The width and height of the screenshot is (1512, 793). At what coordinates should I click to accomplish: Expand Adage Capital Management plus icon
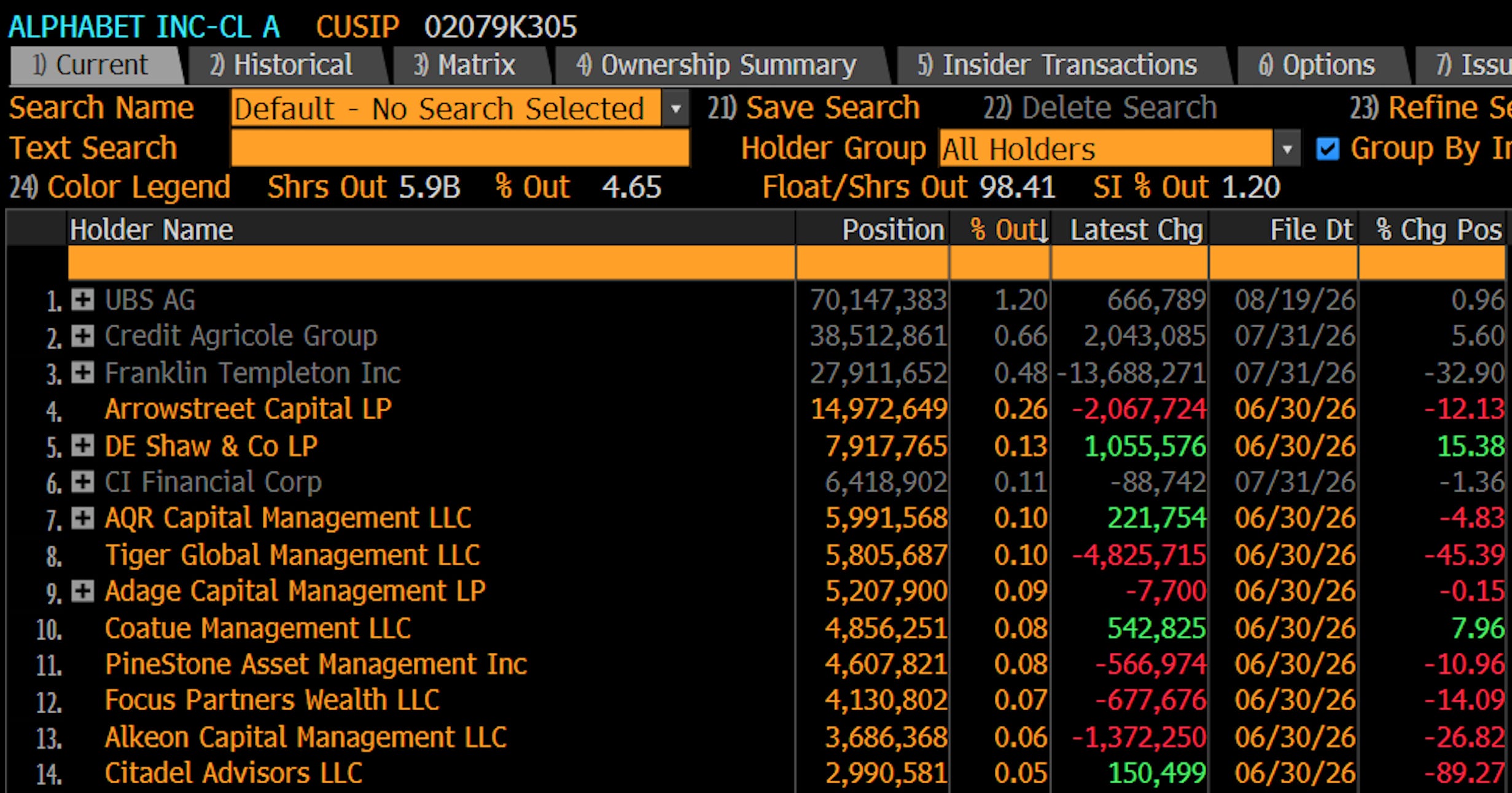[82, 591]
